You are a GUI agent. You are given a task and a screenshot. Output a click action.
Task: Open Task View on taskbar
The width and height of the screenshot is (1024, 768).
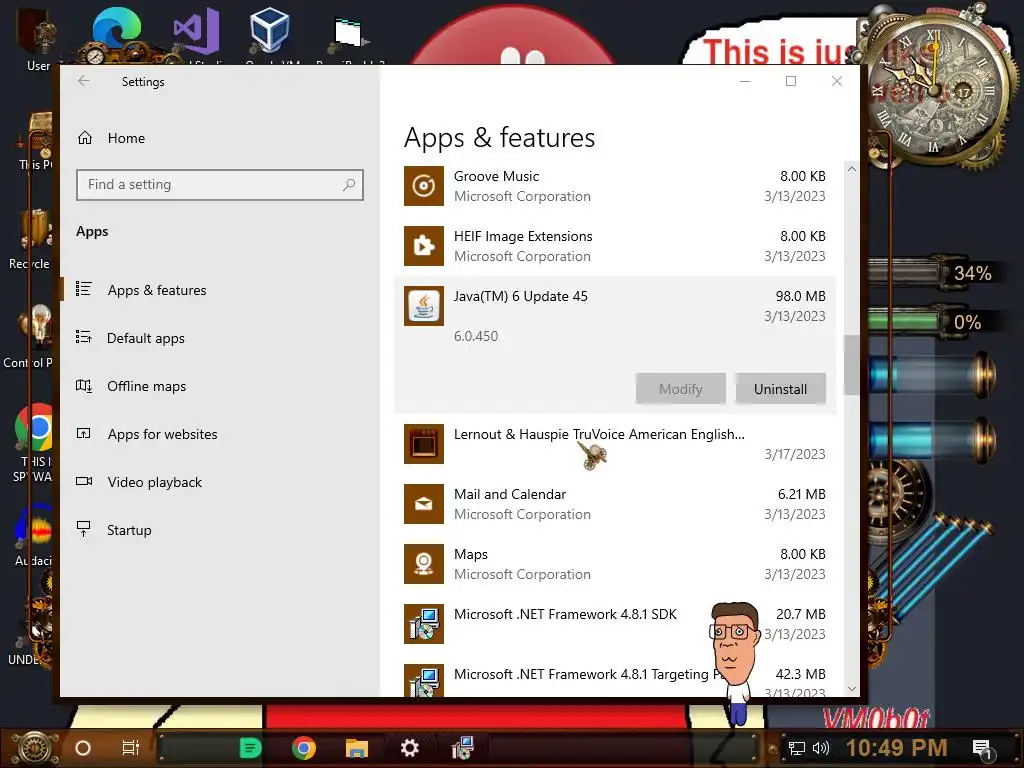tap(131, 748)
